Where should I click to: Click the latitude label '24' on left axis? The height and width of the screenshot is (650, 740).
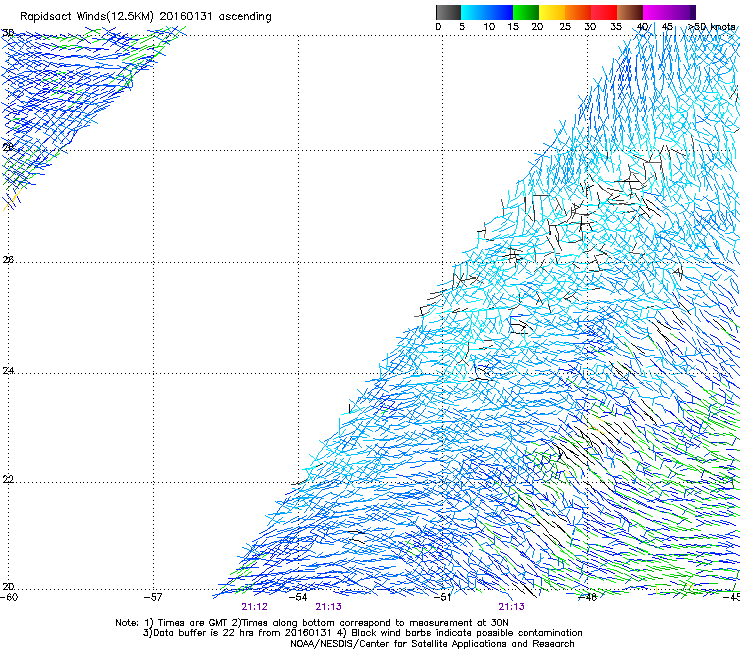click(x=8, y=371)
